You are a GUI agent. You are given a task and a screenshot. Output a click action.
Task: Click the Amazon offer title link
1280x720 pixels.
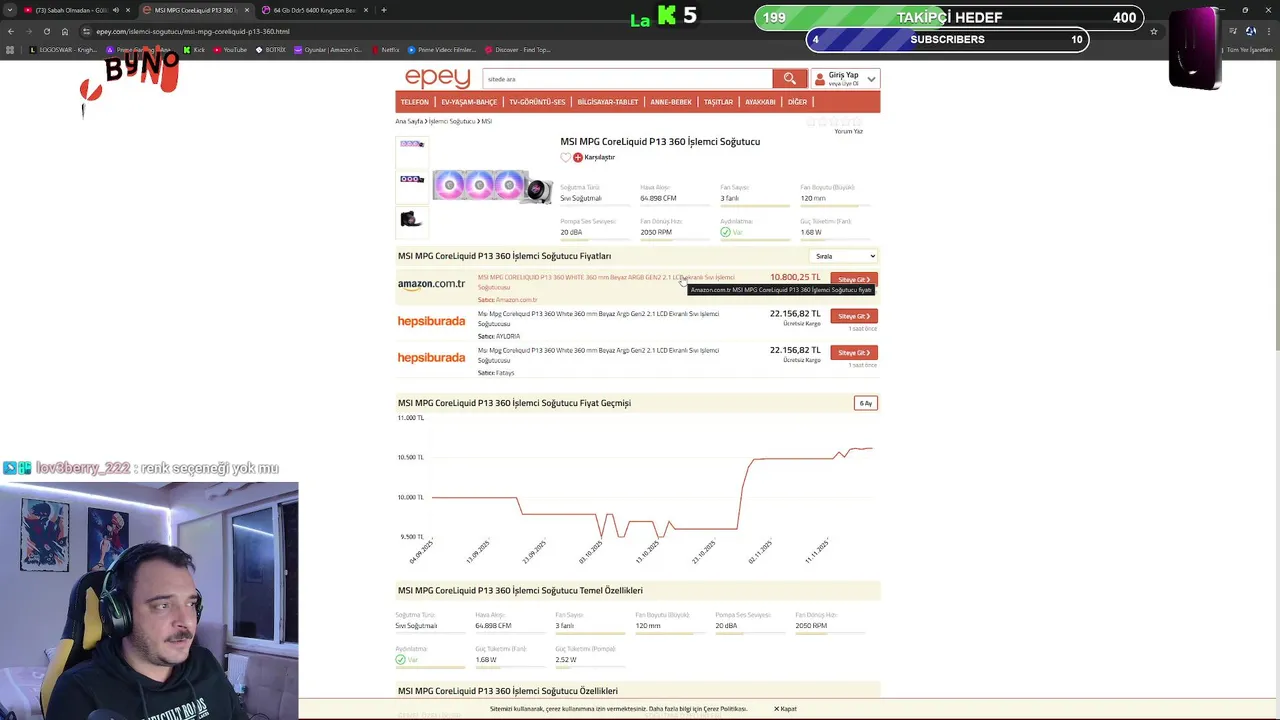pyautogui.click(x=606, y=283)
